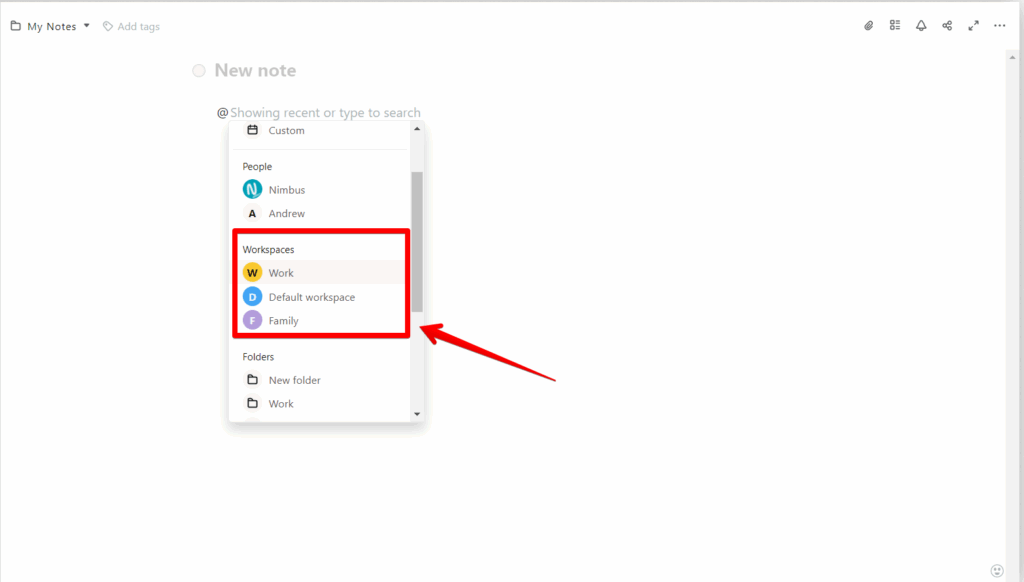Select the Work workspace
1024x582 pixels.
click(281, 273)
